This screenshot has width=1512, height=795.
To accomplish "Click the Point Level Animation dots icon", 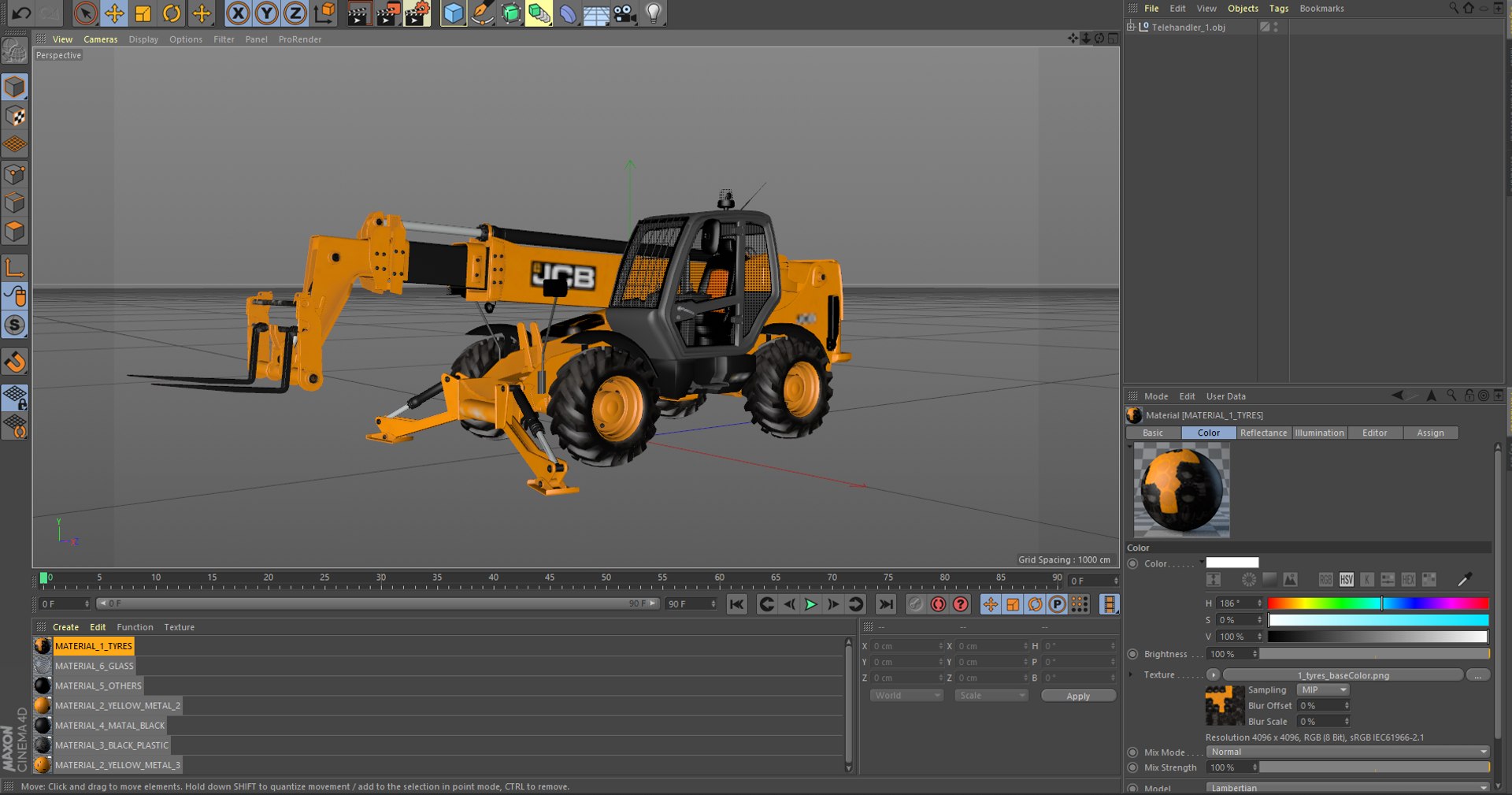I will pyautogui.click(x=1080, y=604).
